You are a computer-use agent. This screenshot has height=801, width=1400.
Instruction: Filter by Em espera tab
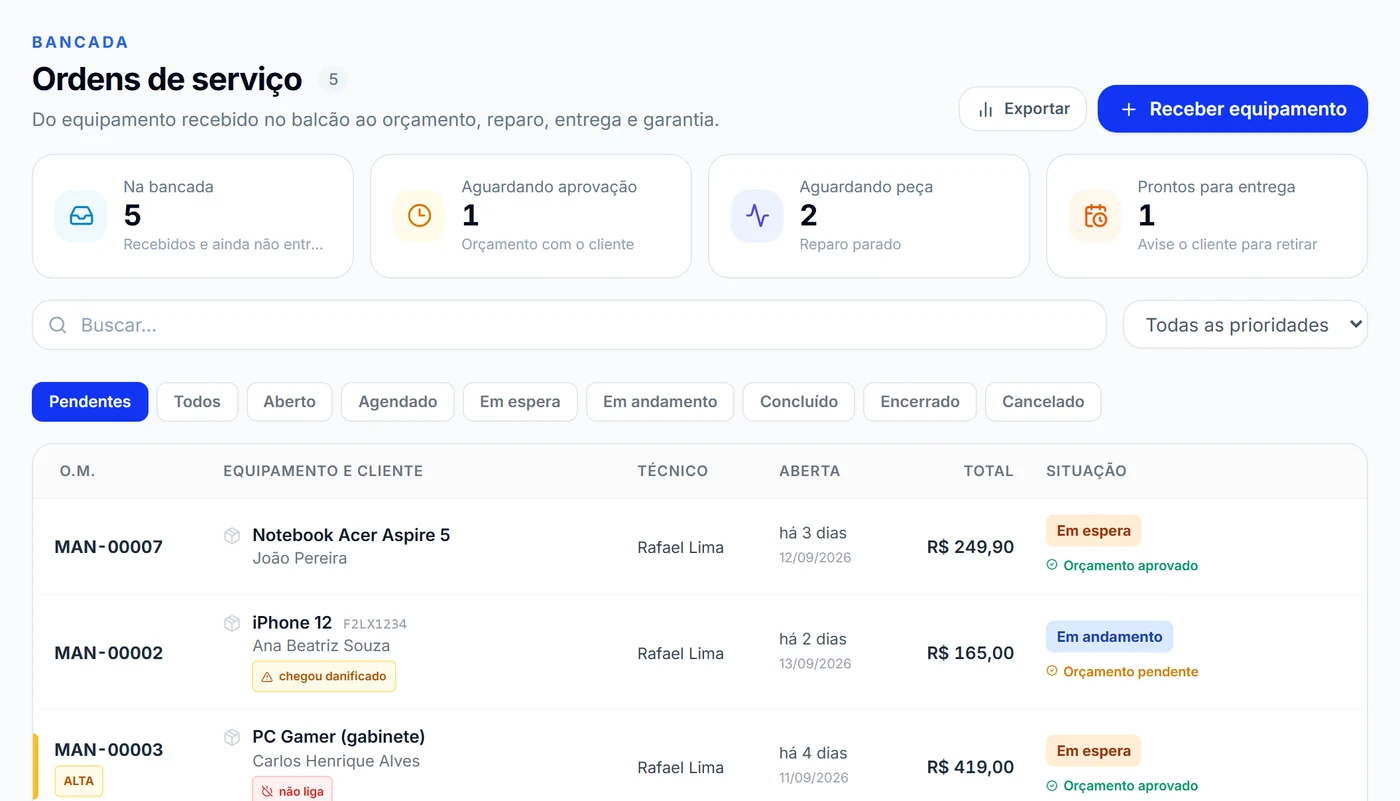(520, 402)
